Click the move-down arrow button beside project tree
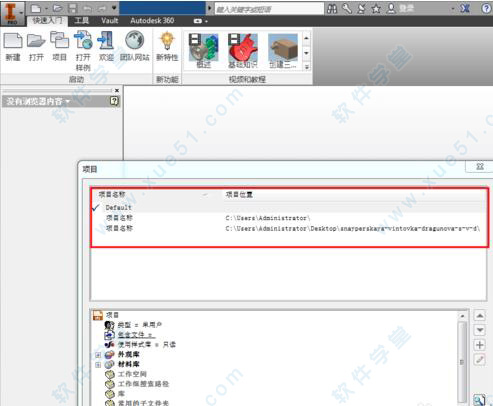Viewport: 493px width, 406px height. click(480, 330)
